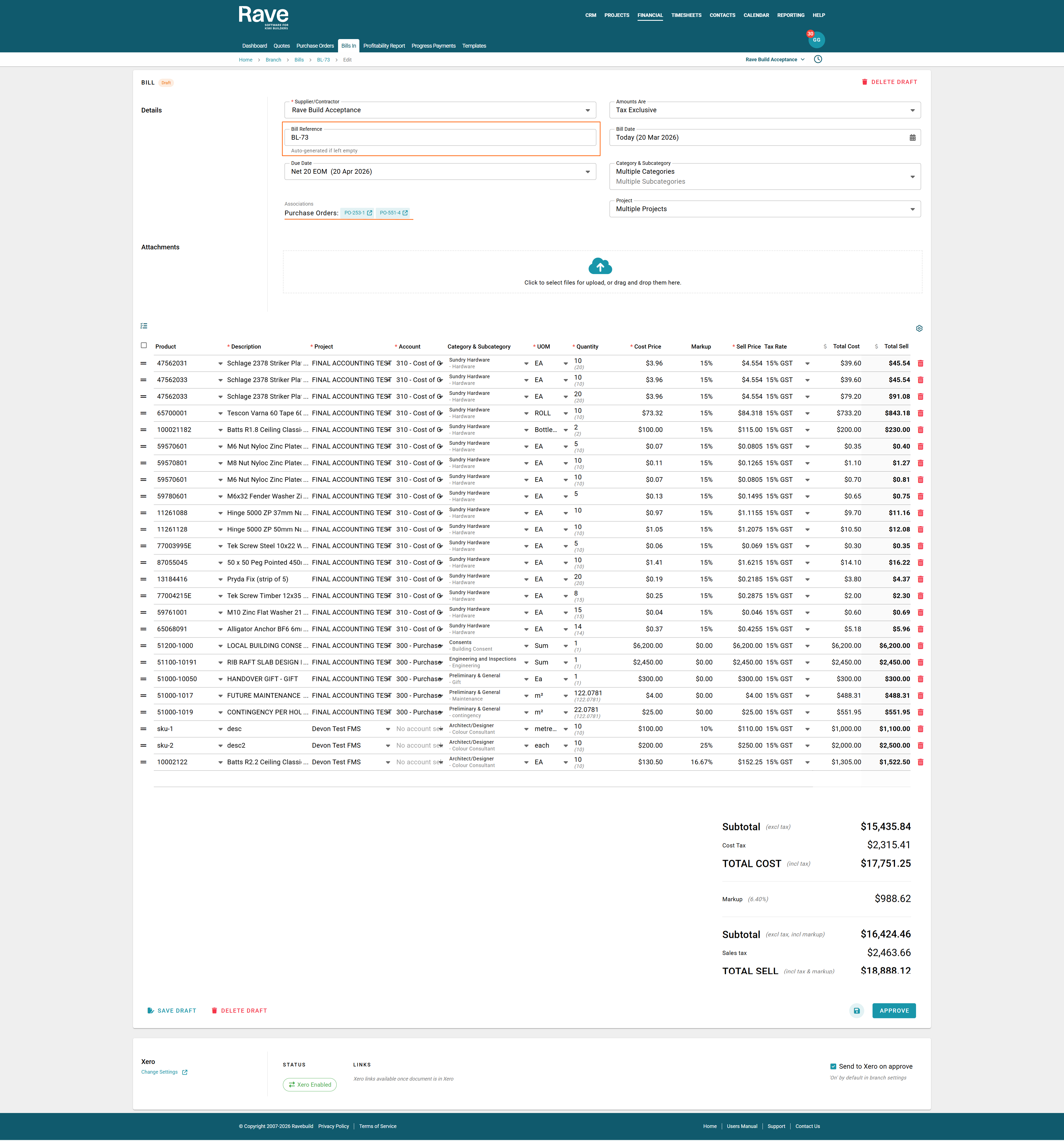This screenshot has height=1141, width=1064.
Task: Click the checklist icon above the product table
Action: [144, 326]
